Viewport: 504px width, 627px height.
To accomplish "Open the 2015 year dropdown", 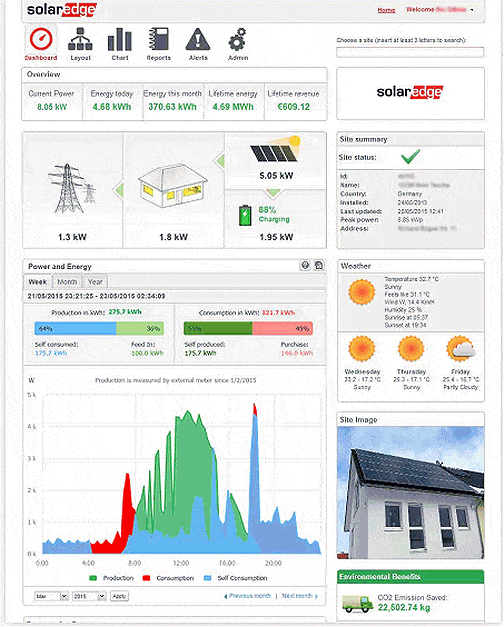I will (x=89, y=596).
